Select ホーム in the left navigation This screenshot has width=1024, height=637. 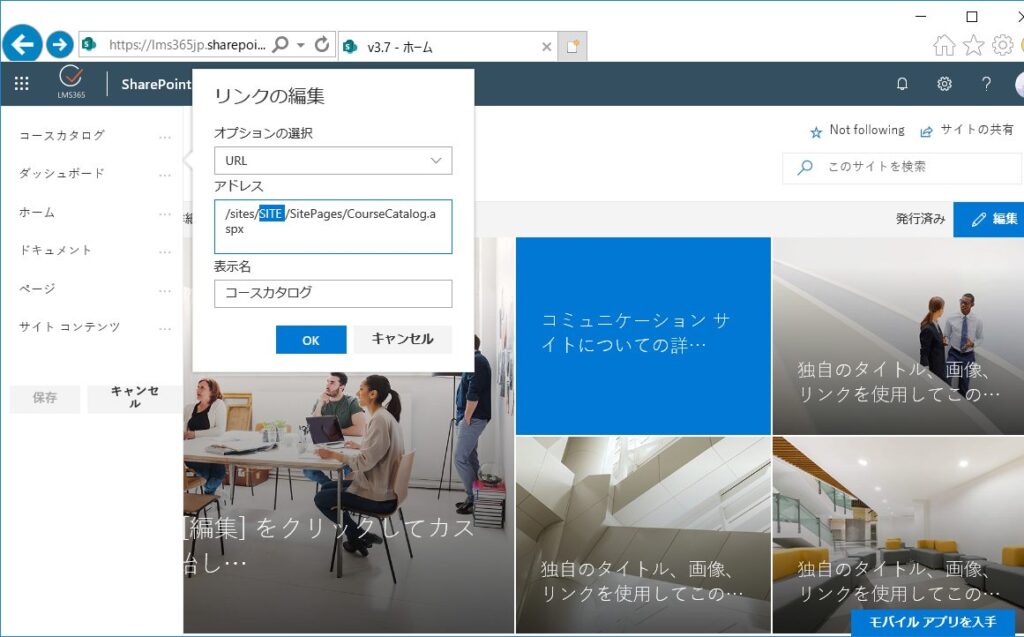[37, 213]
